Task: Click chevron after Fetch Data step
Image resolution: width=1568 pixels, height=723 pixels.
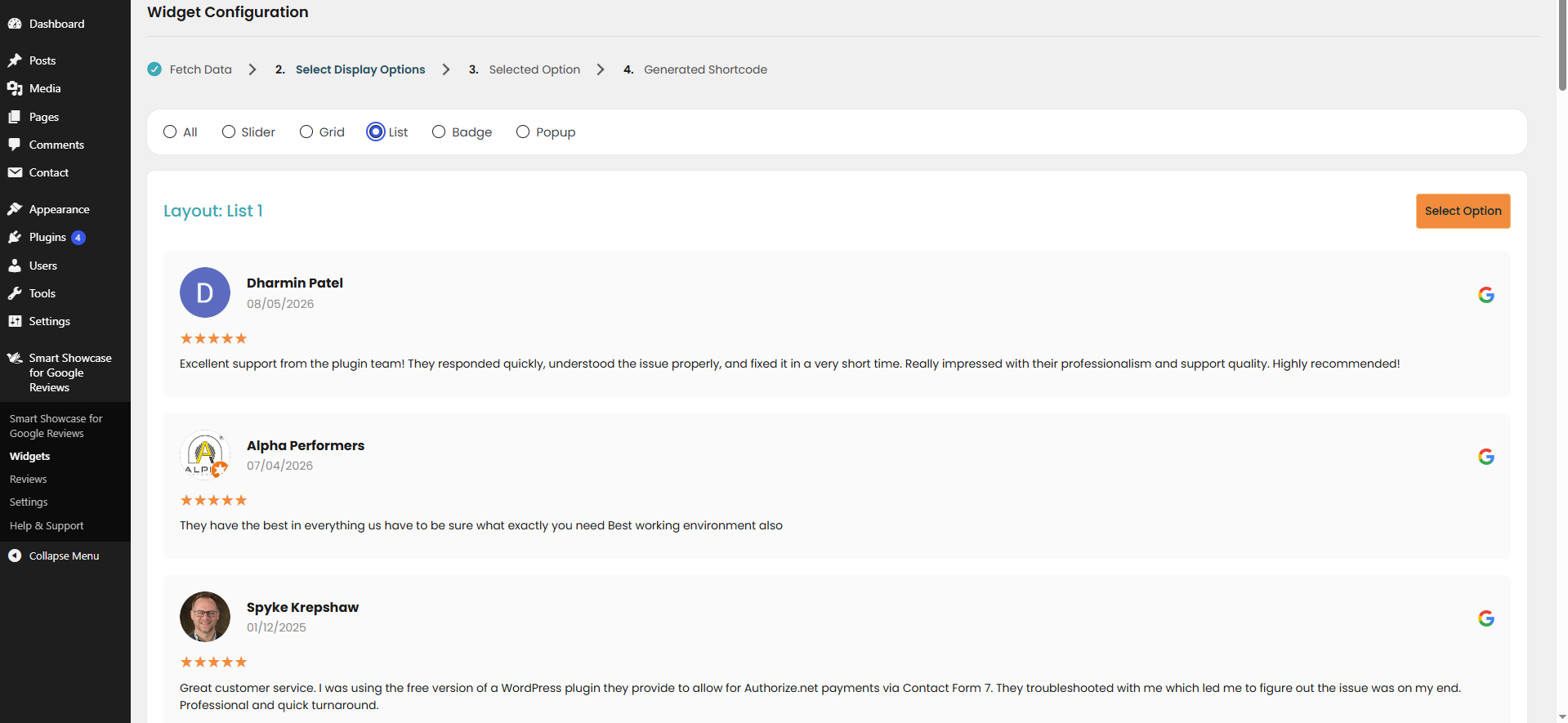Action: (x=252, y=69)
